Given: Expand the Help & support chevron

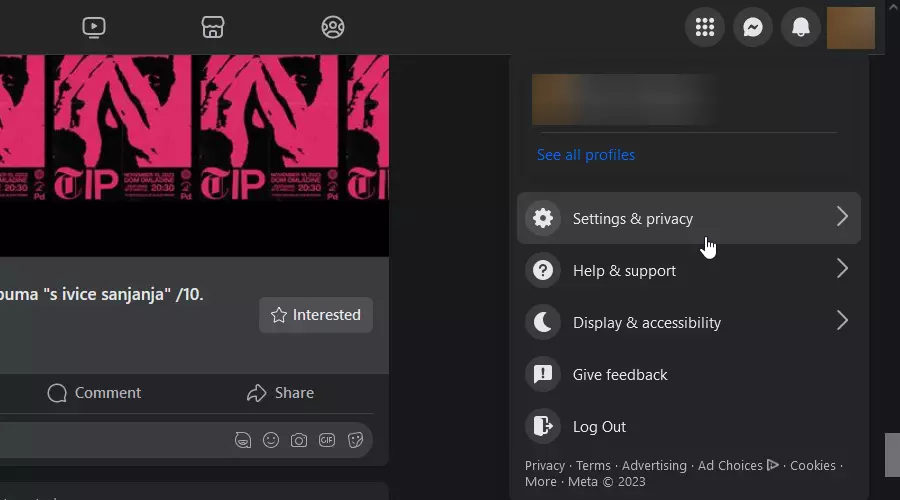Looking at the screenshot, I should [x=842, y=269].
